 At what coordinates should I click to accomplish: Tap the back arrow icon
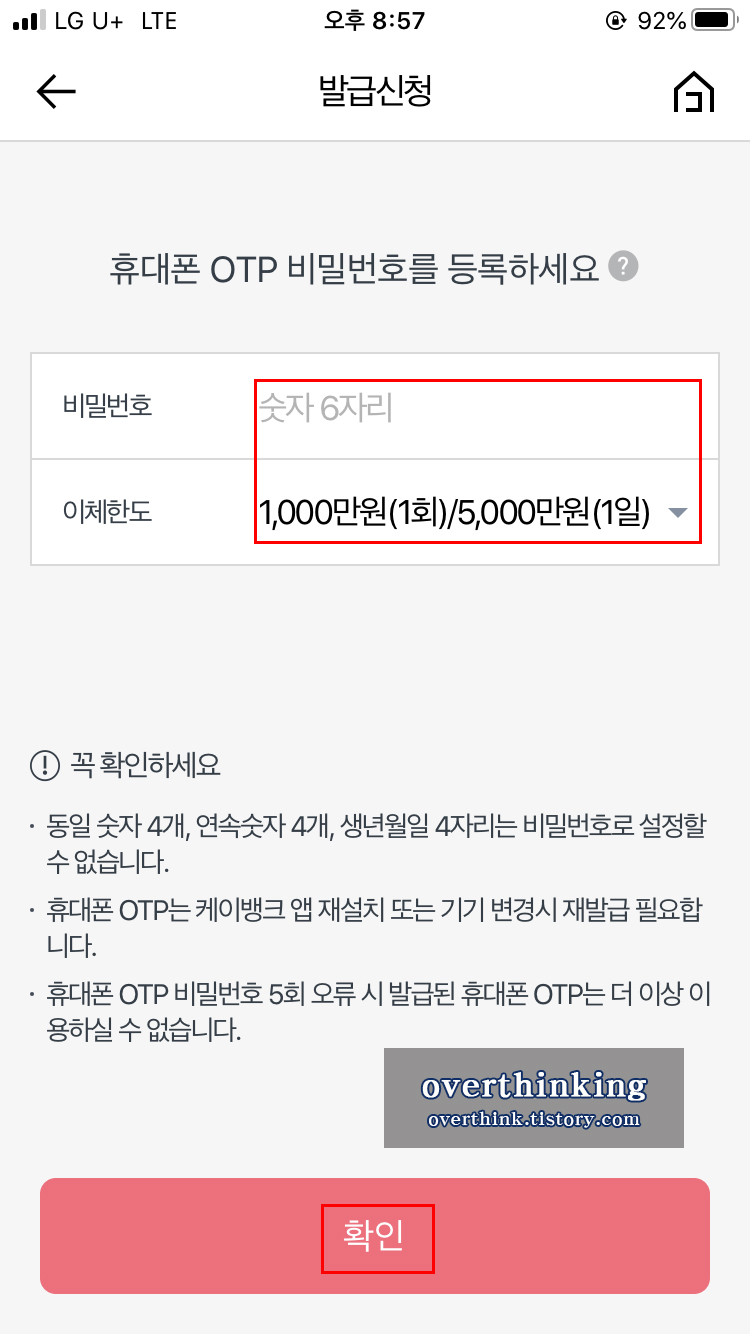click(56, 92)
